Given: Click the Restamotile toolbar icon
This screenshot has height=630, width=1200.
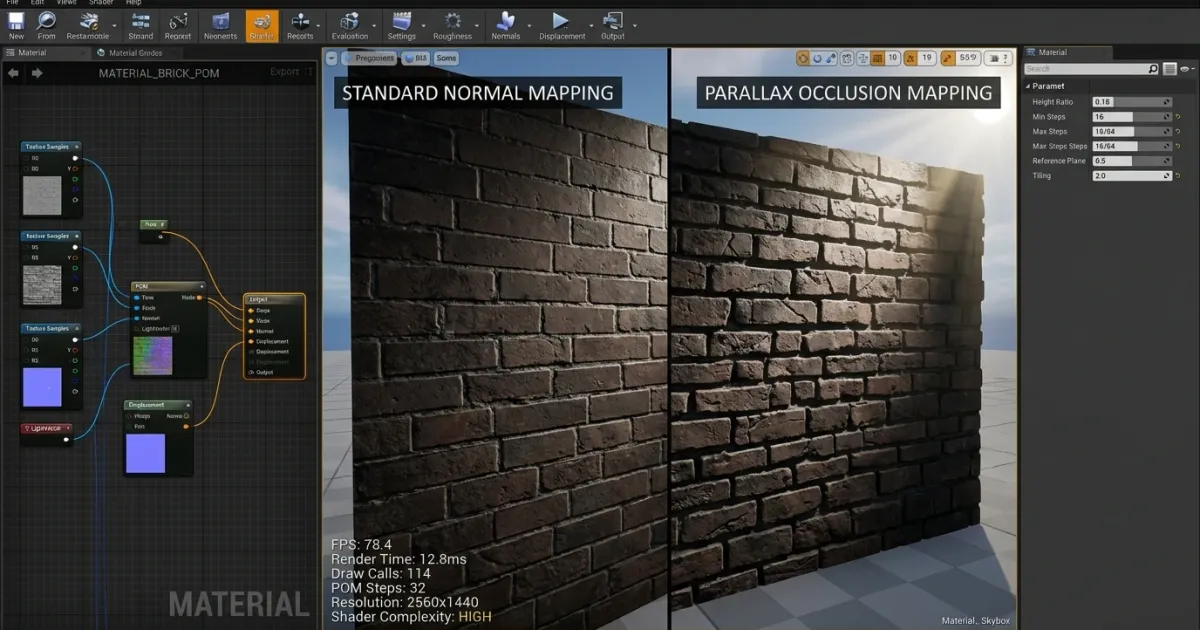Looking at the screenshot, I should 88,21.
